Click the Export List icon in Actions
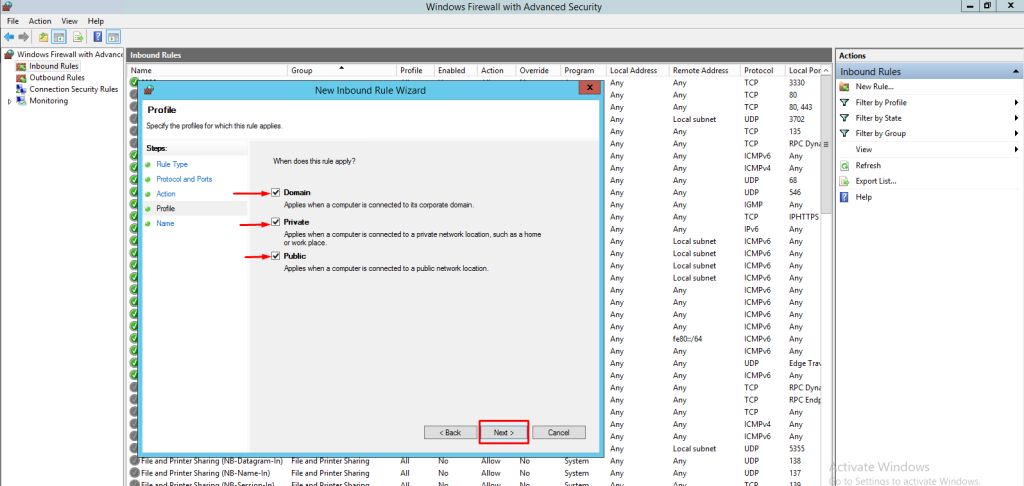Image resolution: width=1024 pixels, height=486 pixels. pos(845,181)
